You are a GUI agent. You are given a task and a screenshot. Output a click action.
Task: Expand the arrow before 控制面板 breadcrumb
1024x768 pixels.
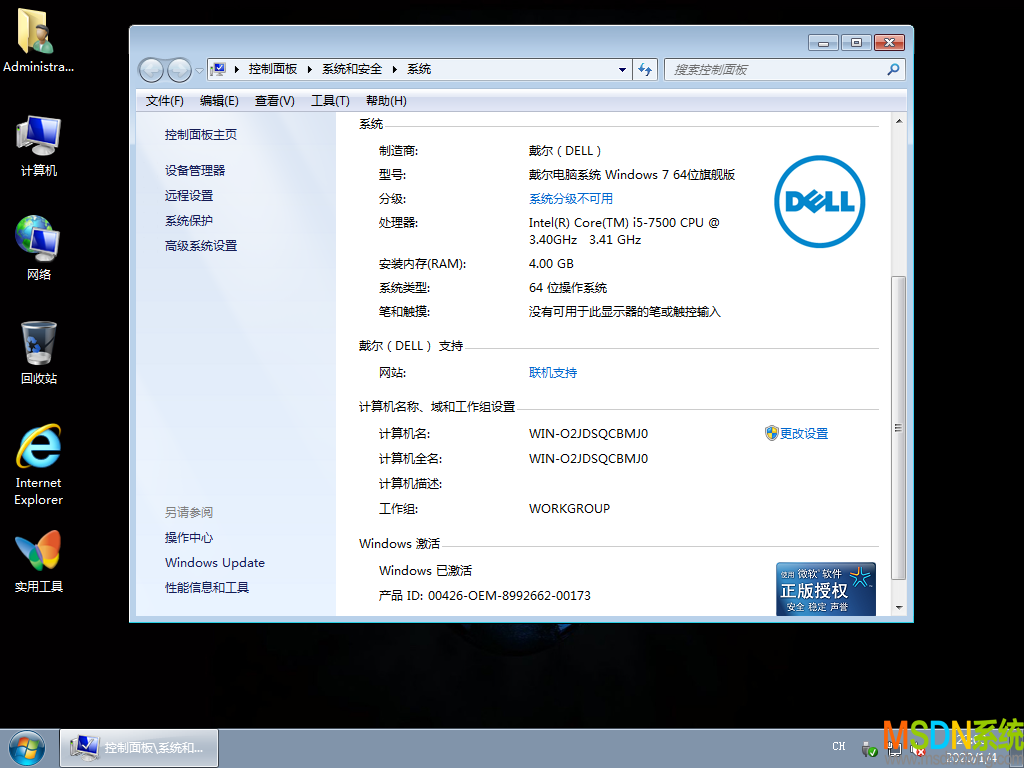(236, 69)
